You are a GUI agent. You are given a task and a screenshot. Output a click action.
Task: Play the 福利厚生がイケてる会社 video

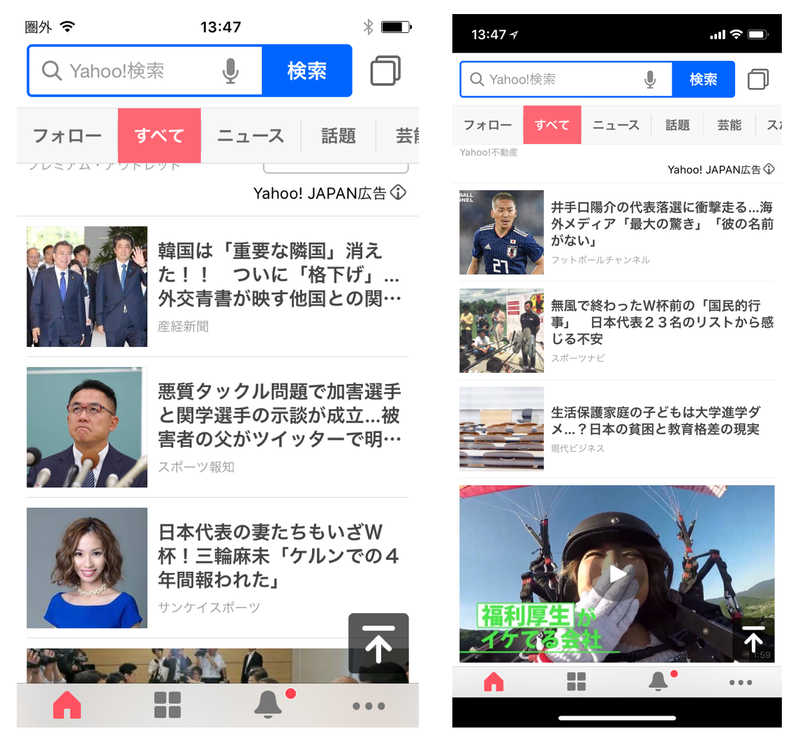[x=617, y=574]
